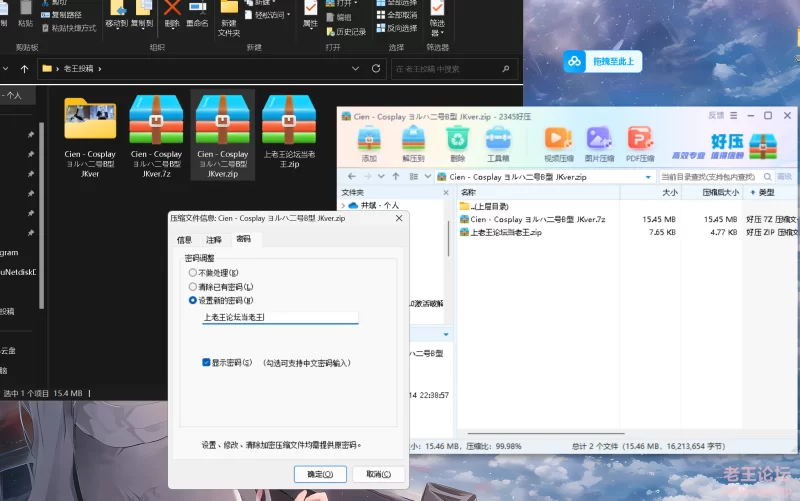Close the 文件夹 side panel in 好压
The height and width of the screenshot is (501, 800).
tap(446, 192)
